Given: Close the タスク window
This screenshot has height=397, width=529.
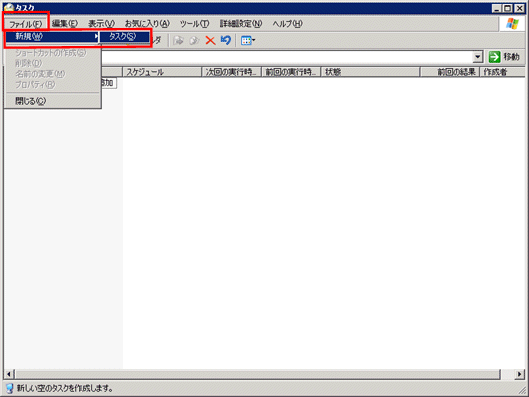Looking at the screenshot, I should [519, 8].
